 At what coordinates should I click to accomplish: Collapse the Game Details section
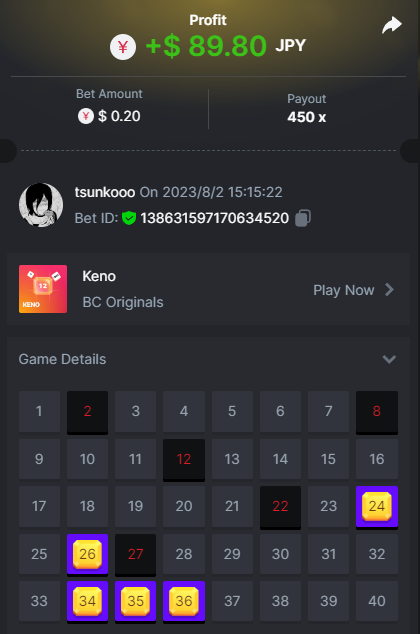click(x=389, y=359)
